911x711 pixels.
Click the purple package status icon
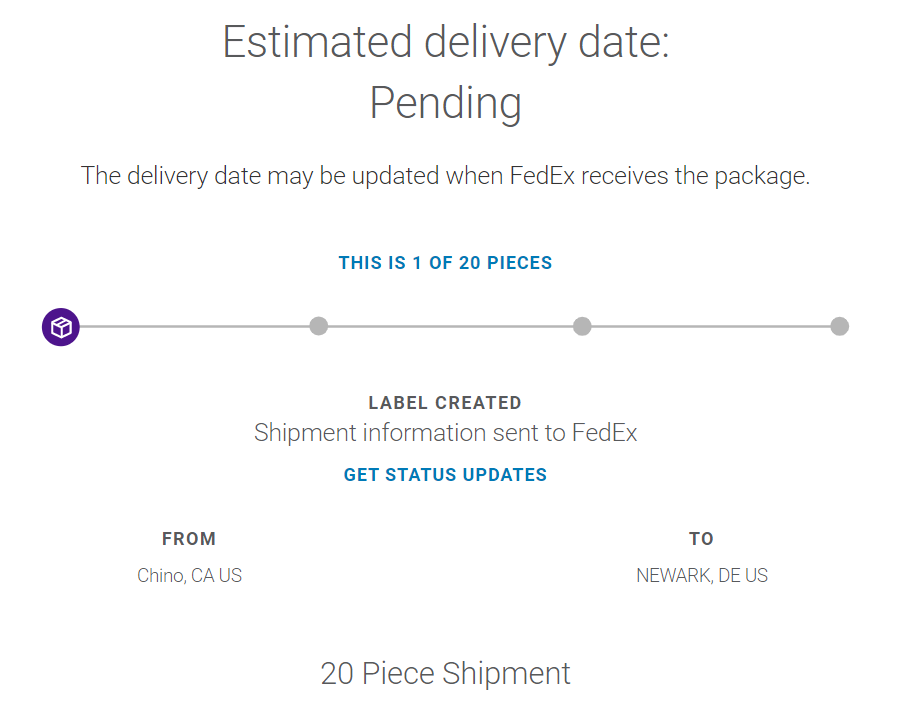[61, 327]
